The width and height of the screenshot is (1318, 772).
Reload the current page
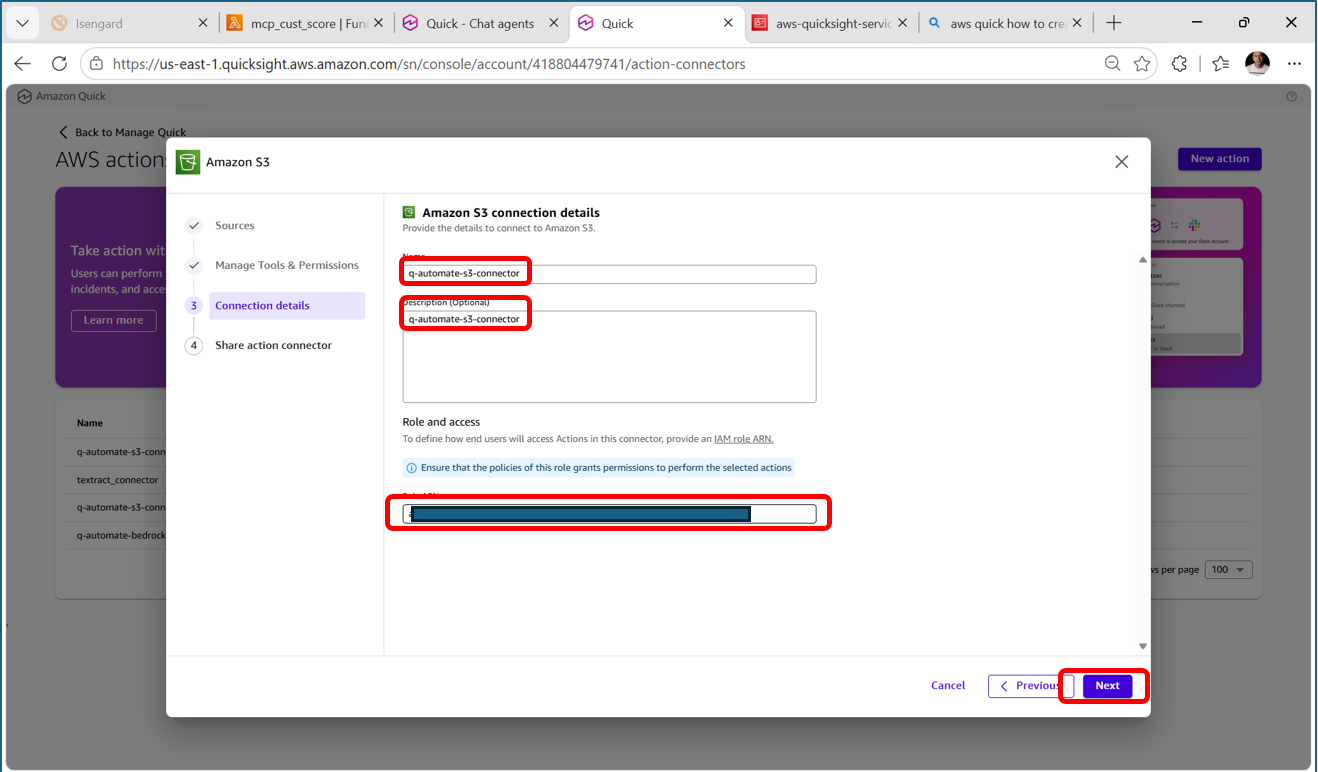tap(59, 64)
